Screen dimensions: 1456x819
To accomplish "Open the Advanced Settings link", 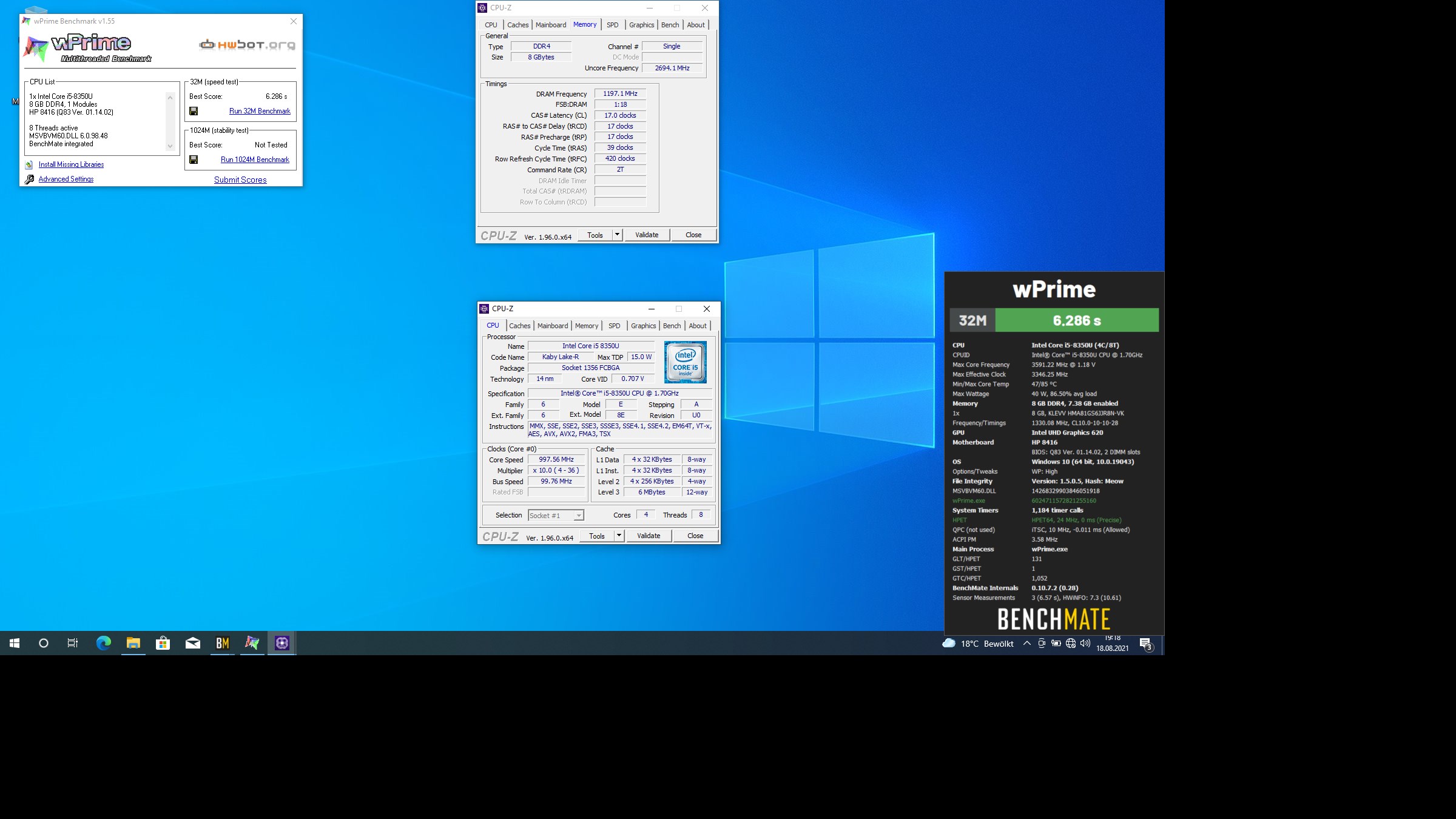I will 66,179.
